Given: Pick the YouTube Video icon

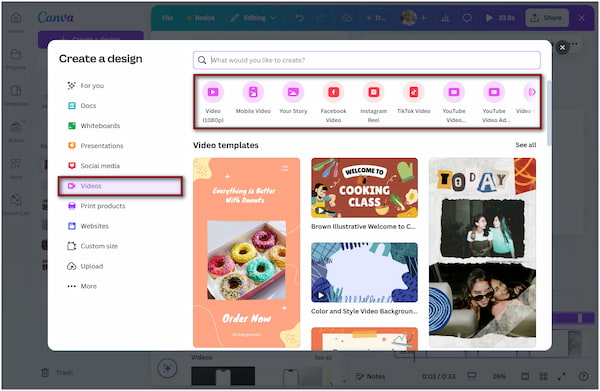Looking at the screenshot, I should (x=454, y=92).
